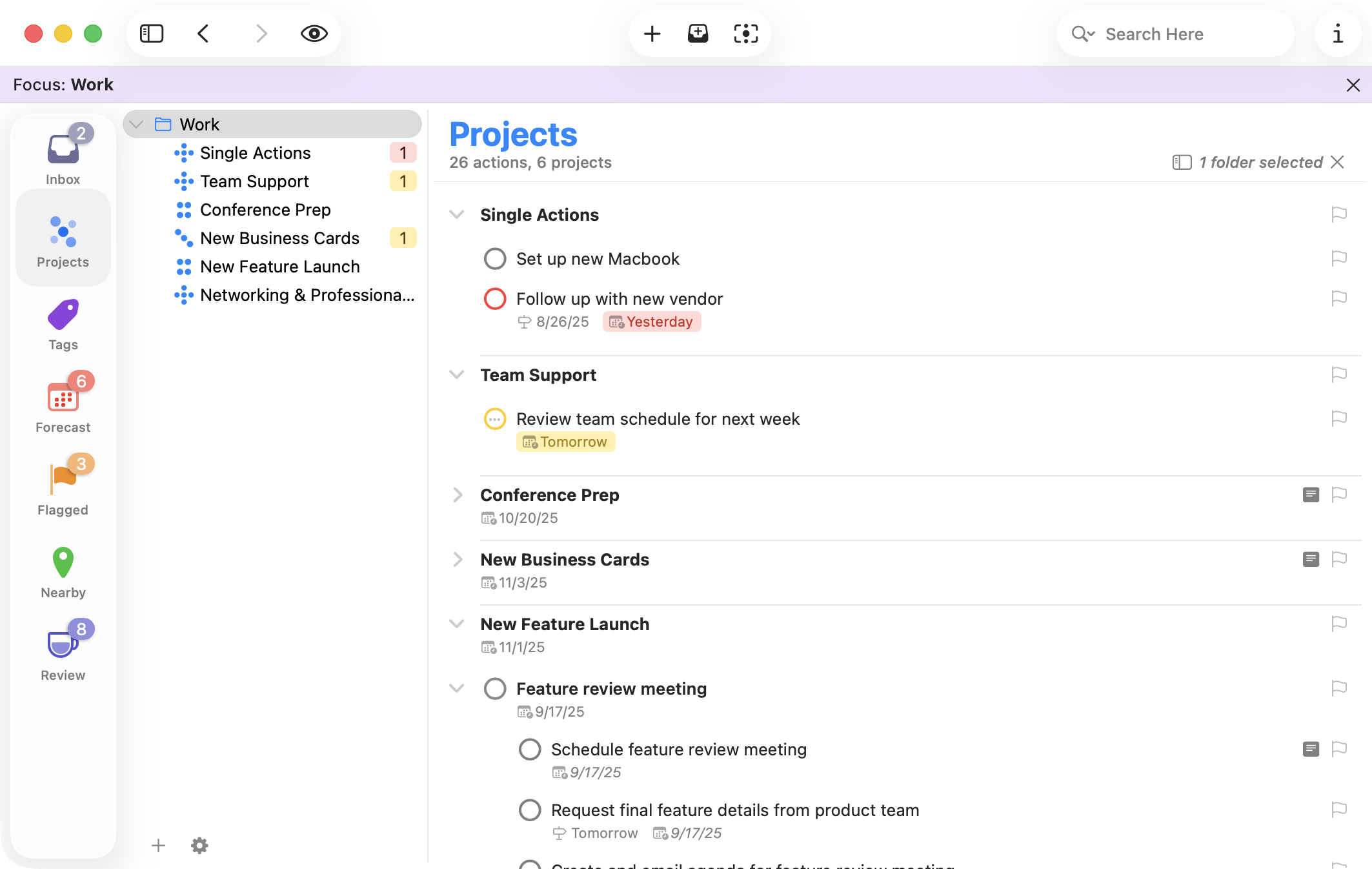The image size is (1372, 869).
Task: Mark Feature review meeting complete
Action: click(x=495, y=689)
